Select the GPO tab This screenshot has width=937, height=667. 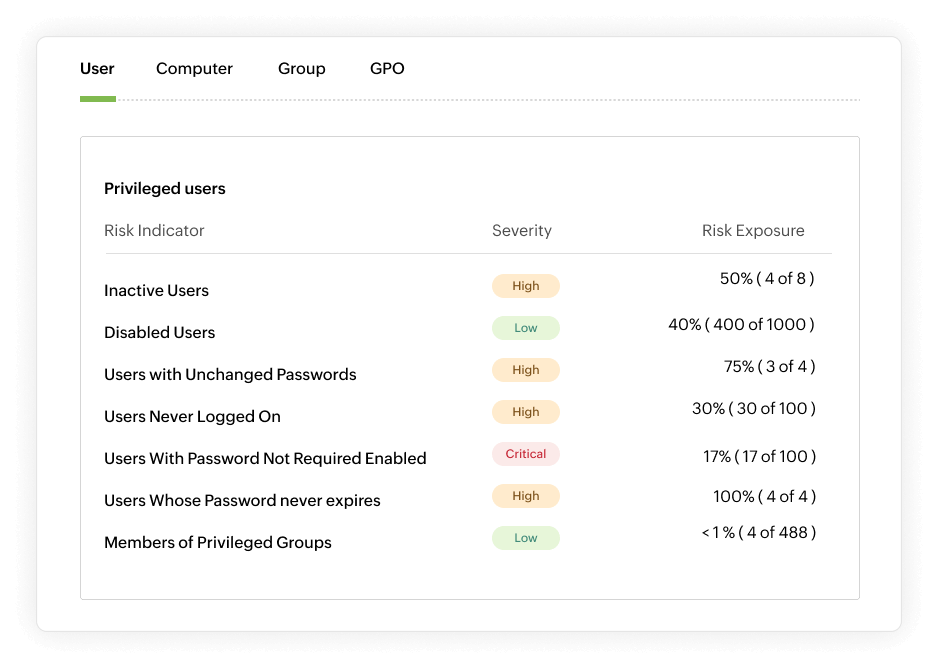[386, 68]
